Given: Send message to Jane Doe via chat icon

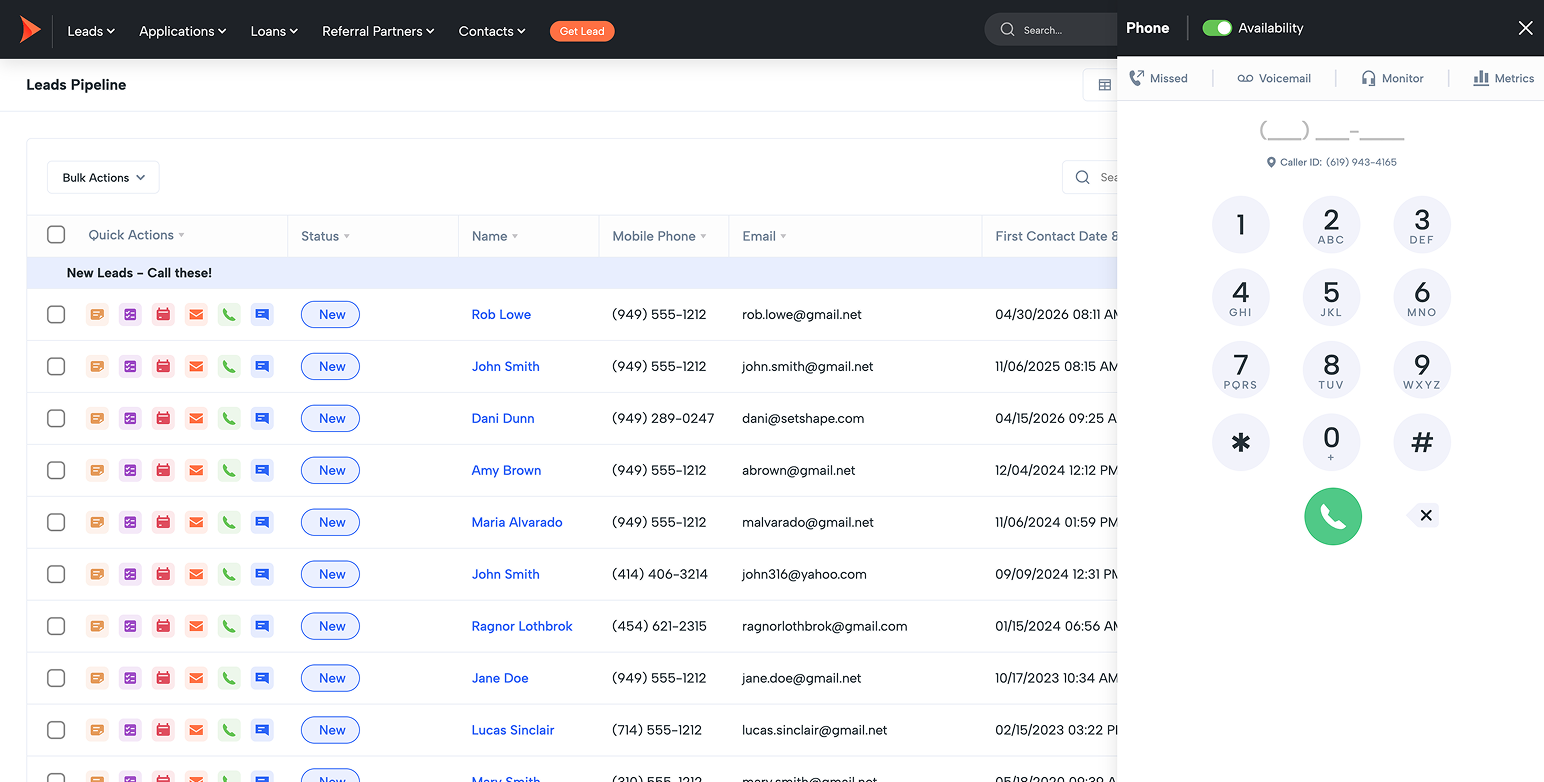Looking at the screenshot, I should (262, 678).
